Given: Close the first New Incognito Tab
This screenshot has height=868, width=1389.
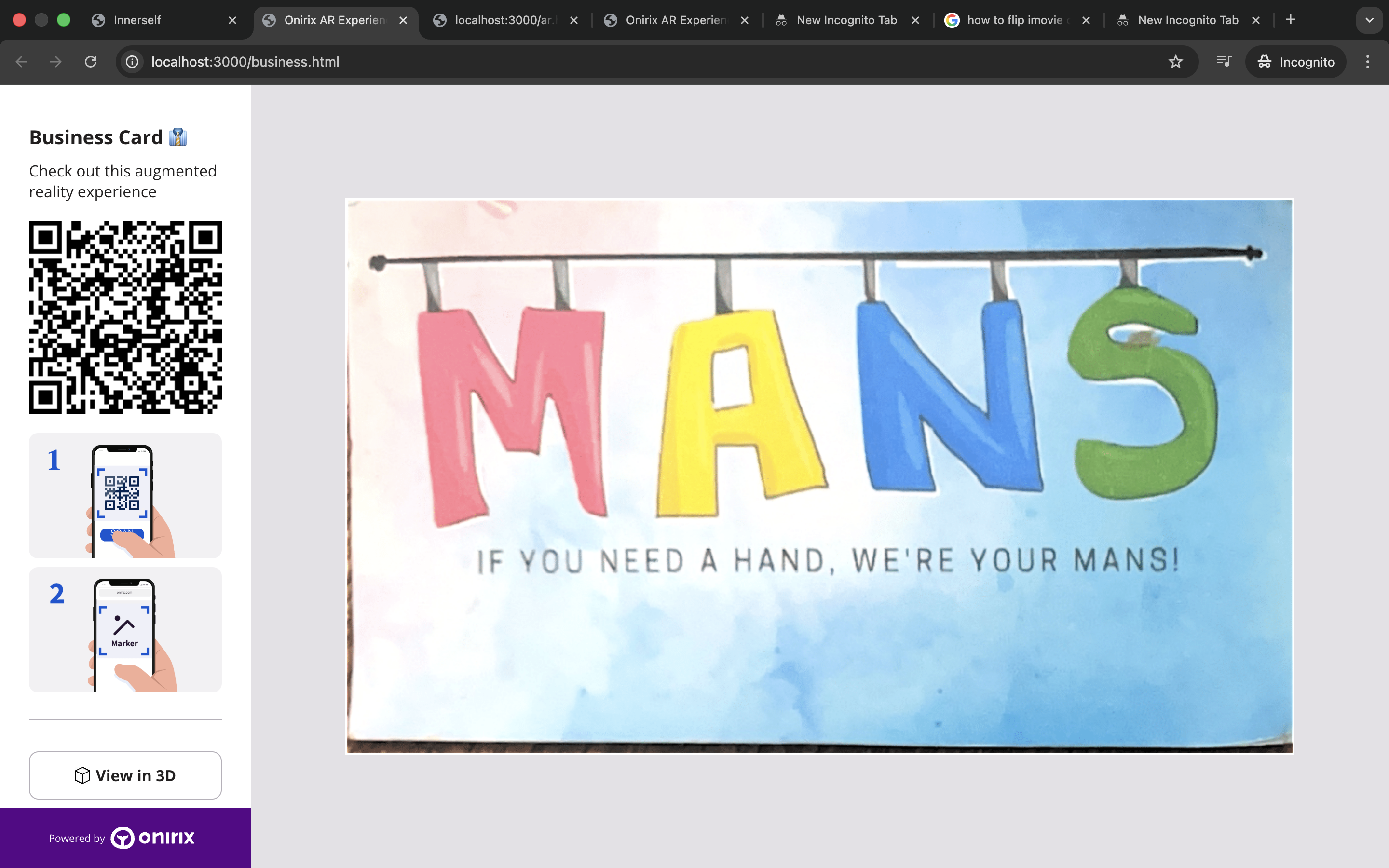Looking at the screenshot, I should click(x=915, y=20).
